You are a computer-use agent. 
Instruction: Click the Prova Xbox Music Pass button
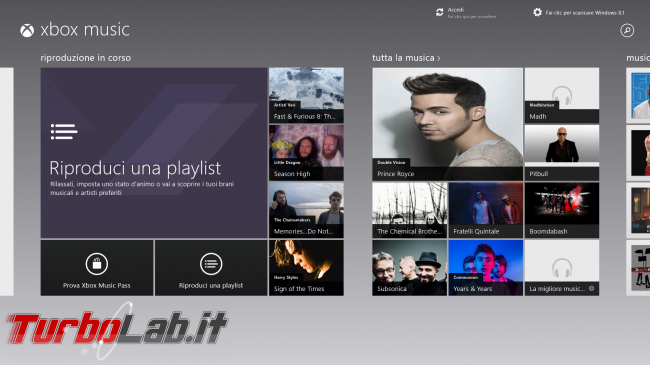tap(97, 268)
